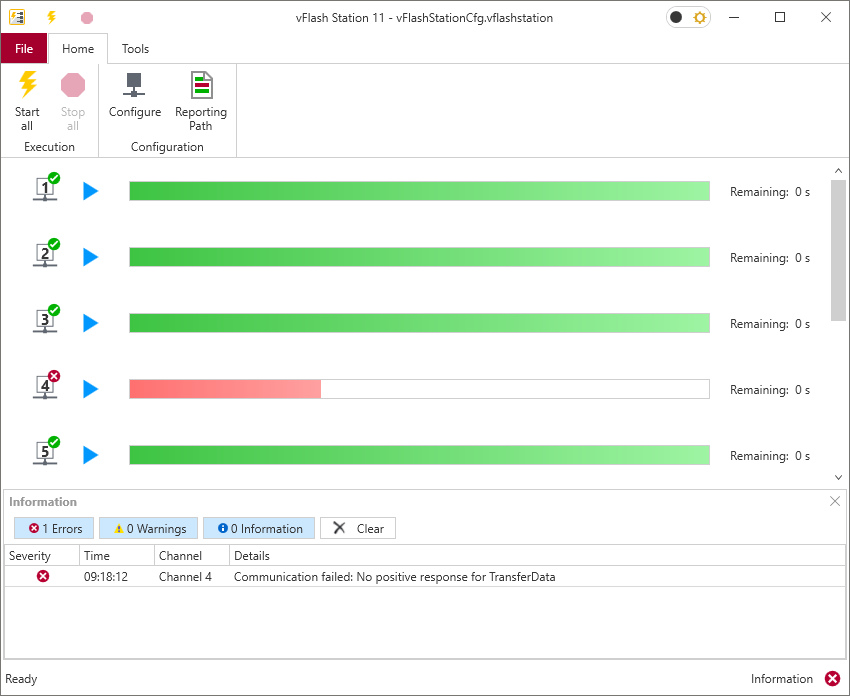The width and height of the screenshot is (850, 696).
Task: Click channel 3 green progress bar
Action: 419,323
